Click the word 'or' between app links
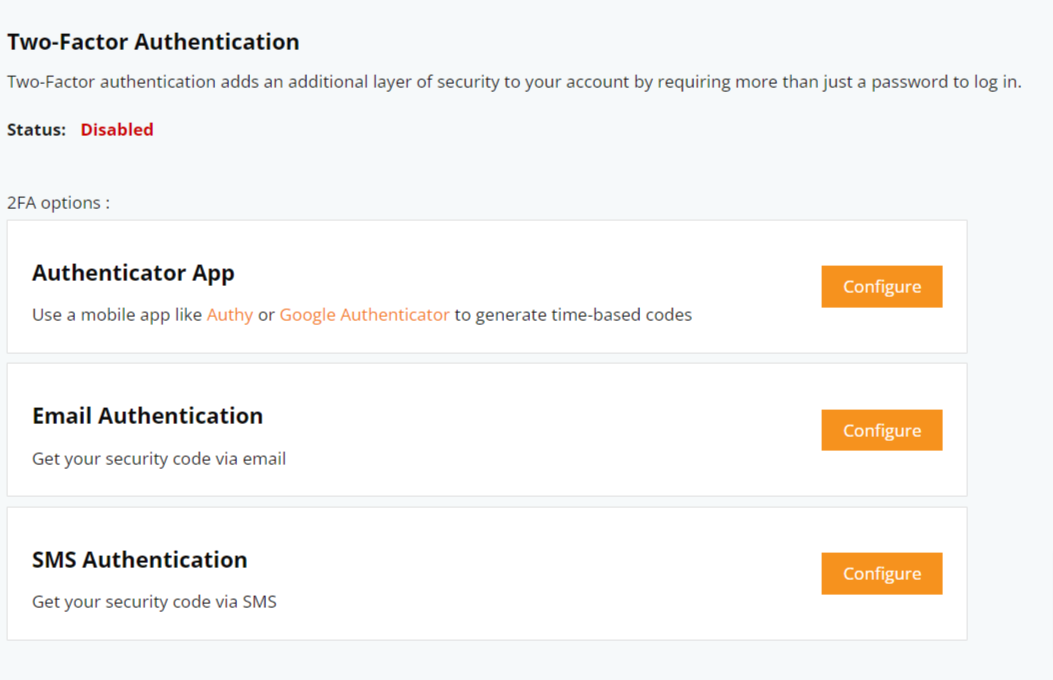 pyautogui.click(x=266, y=315)
